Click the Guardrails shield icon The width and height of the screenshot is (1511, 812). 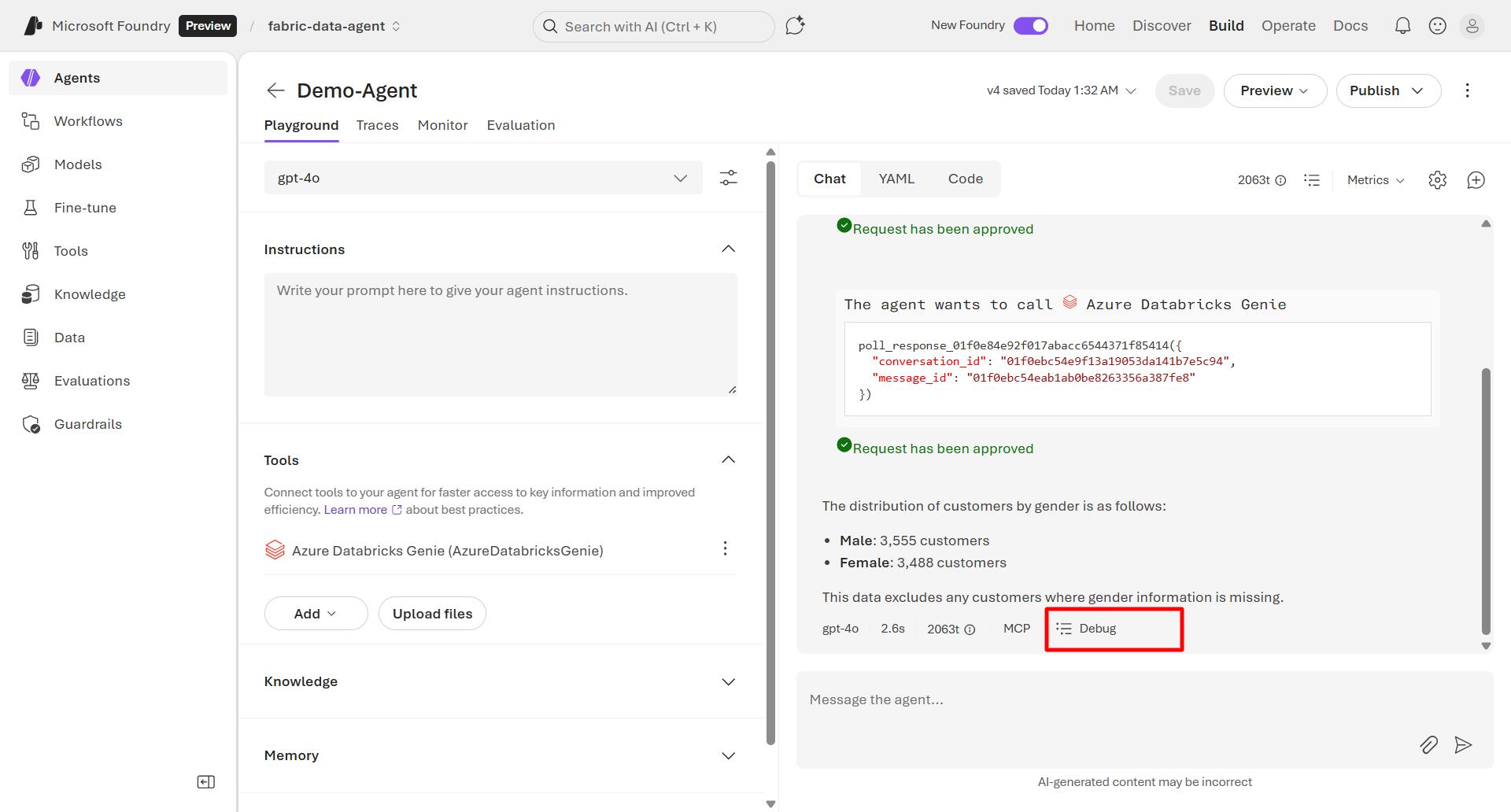pos(31,424)
